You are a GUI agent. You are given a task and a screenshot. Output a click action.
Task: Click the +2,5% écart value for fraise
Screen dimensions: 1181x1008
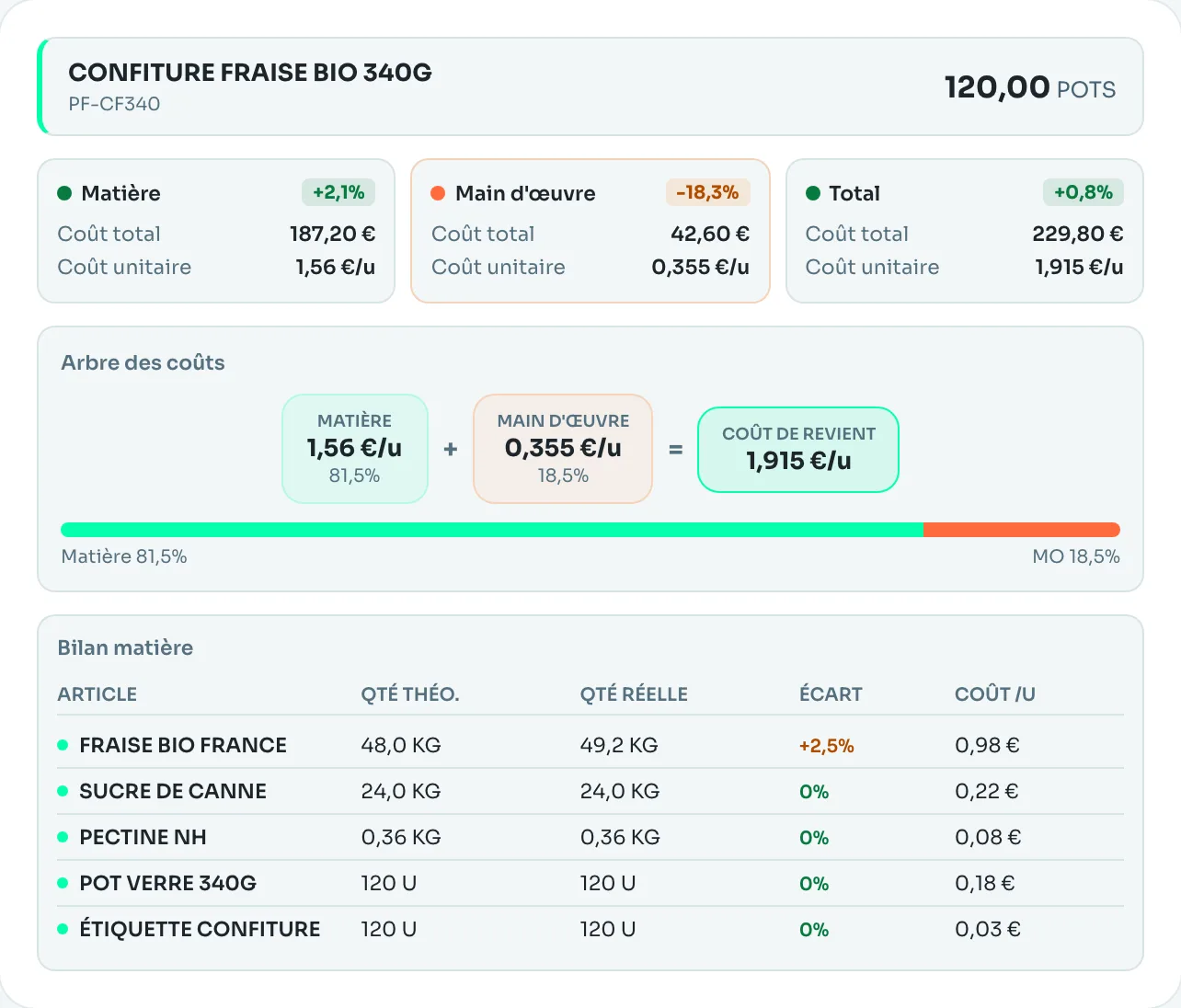click(826, 746)
